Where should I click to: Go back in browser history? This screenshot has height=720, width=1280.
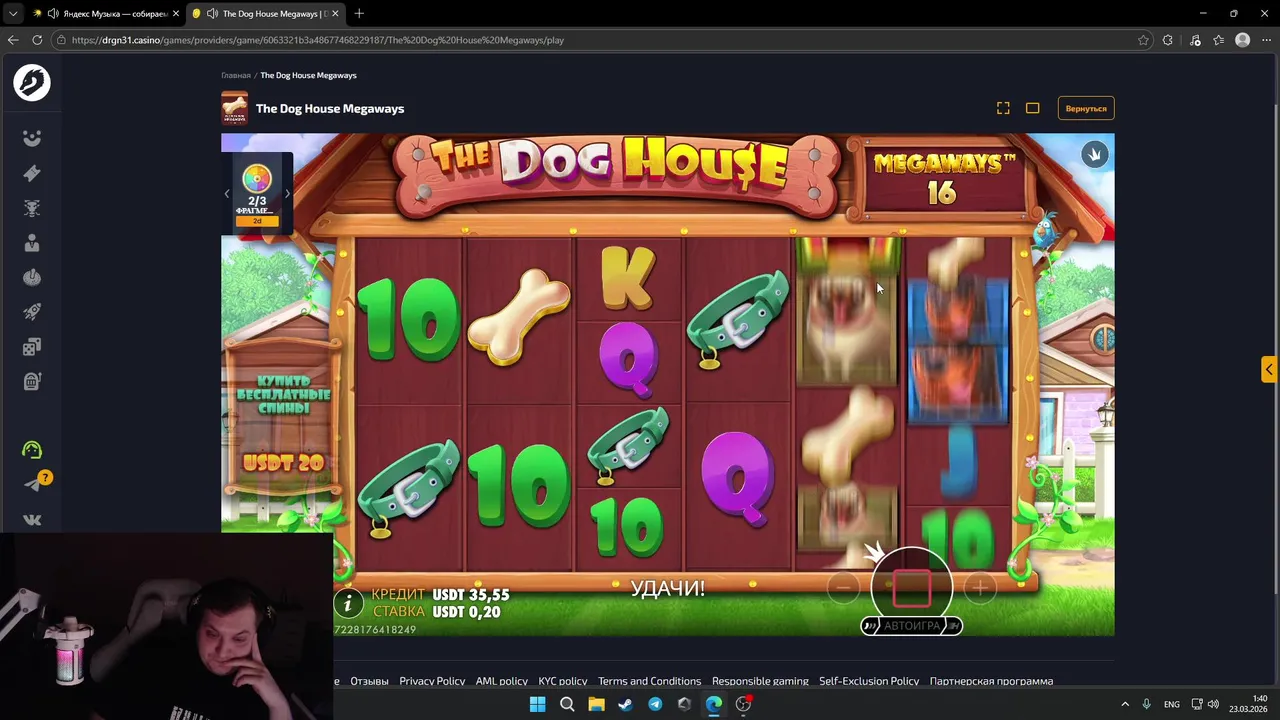pyautogui.click(x=13, y=40)
